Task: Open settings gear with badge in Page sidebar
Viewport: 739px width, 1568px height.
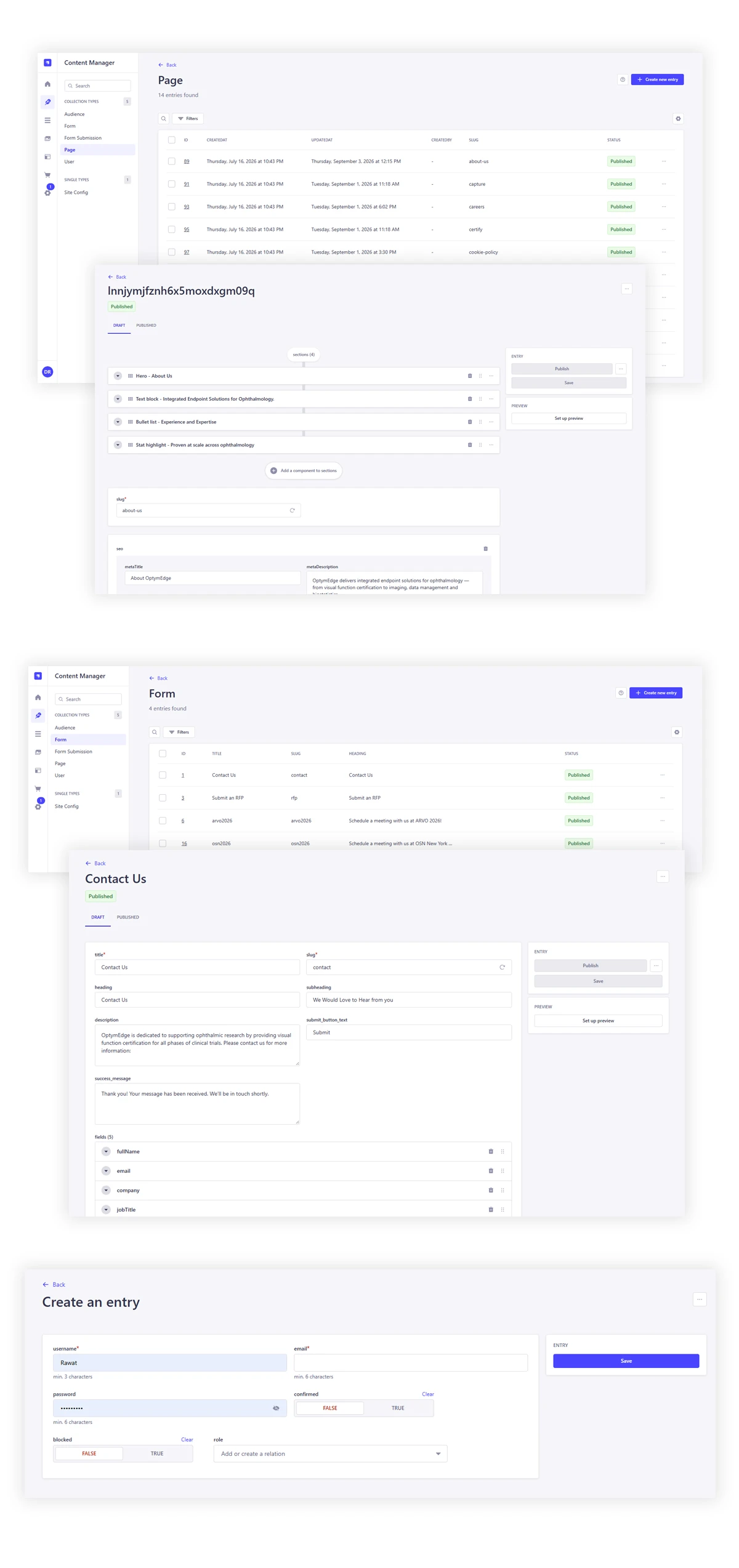Action: (47, 193)
